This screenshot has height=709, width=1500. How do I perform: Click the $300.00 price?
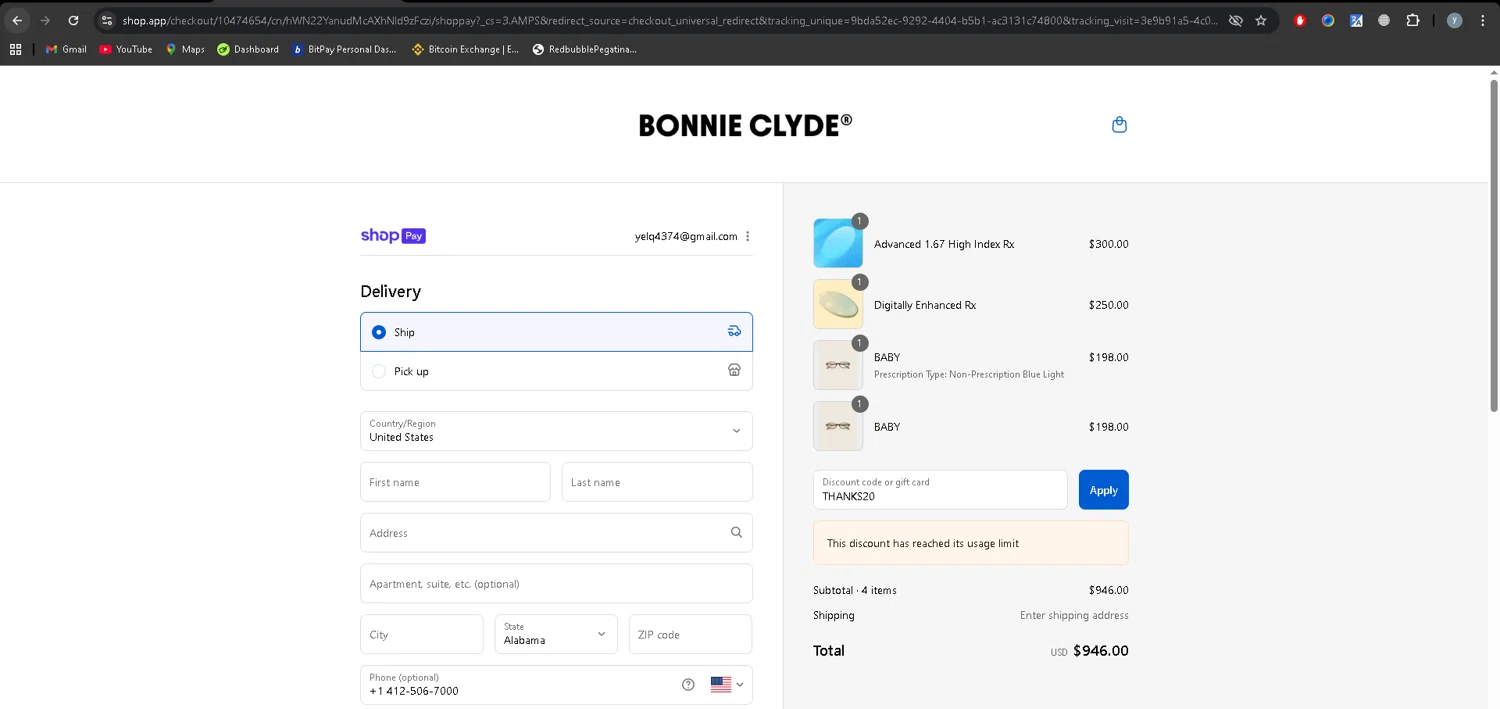1108,244
